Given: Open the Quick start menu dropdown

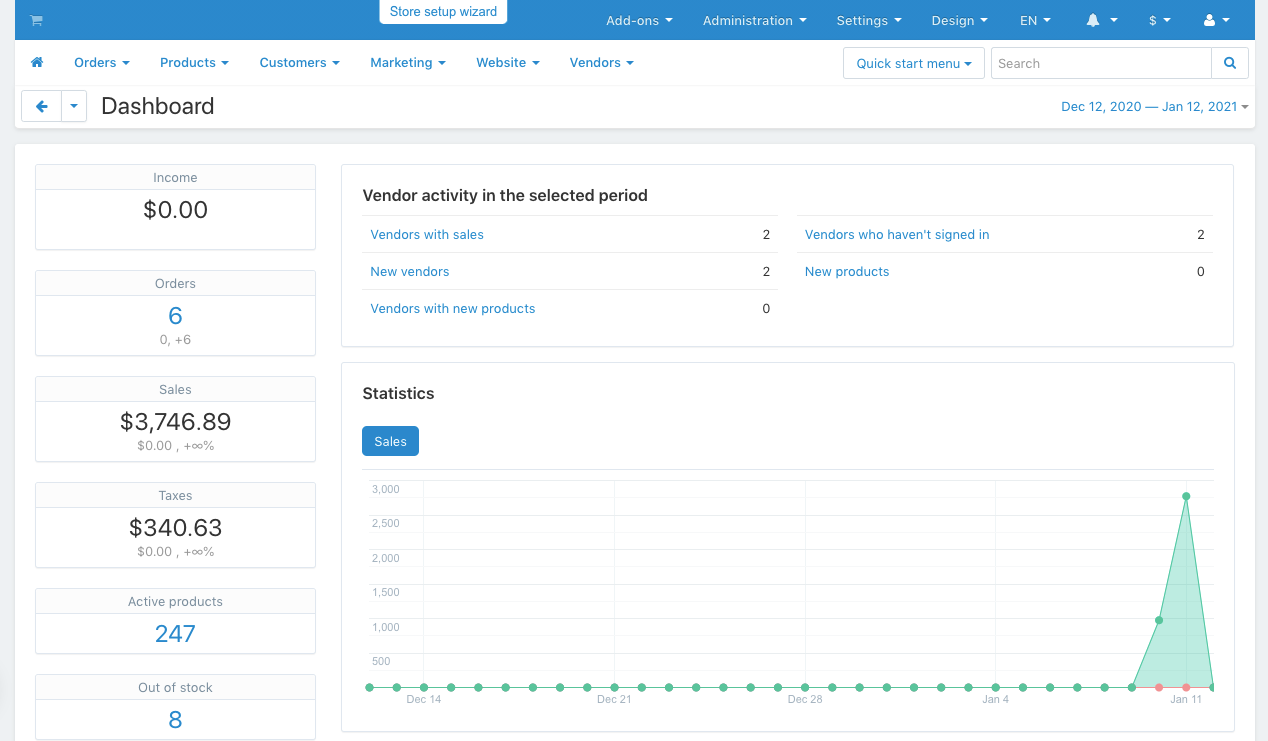Looking at the screenshot, I should click(x=913, y=63).
